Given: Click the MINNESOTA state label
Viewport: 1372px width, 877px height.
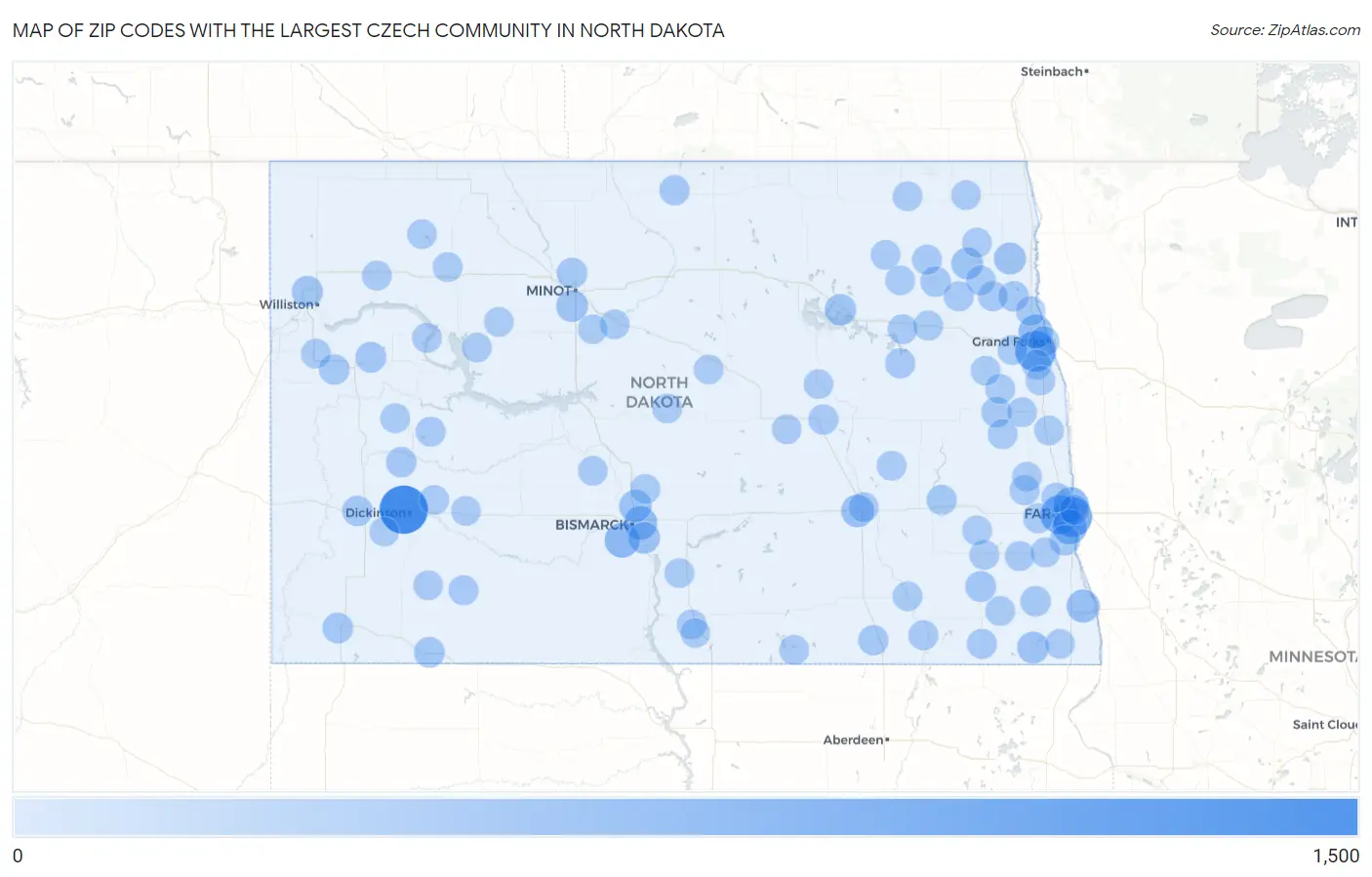Looking at the screenshot, I should [x=1313, y=657].
